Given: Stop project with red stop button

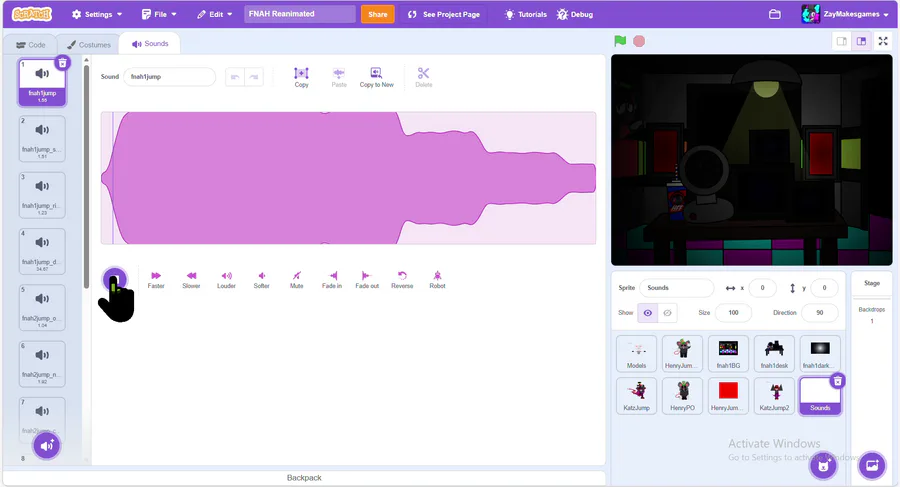Looking at the screenshot, I should coord(639,41).
